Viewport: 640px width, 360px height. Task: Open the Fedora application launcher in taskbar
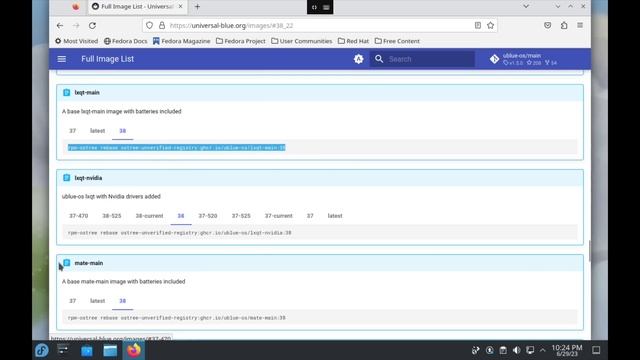pyautogui.click(x=41, y=351)
